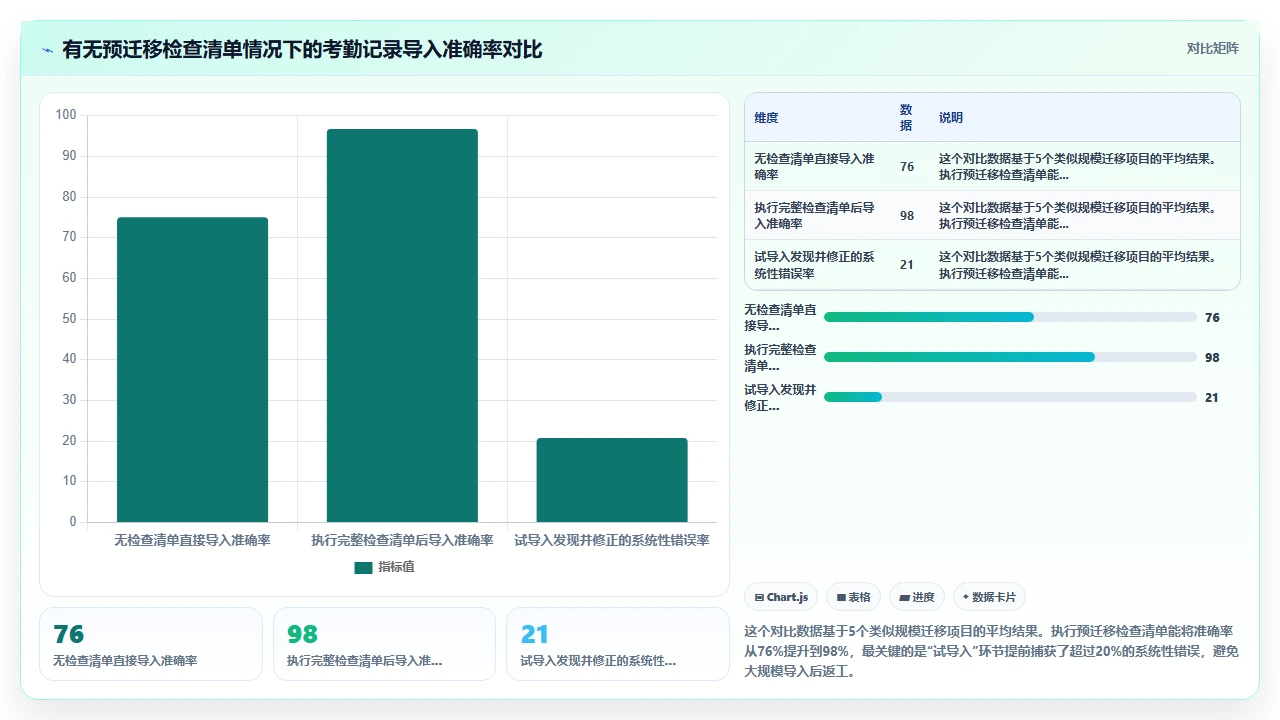
Task: Click the description in the first table row
Action: (x=1078, y=167)
